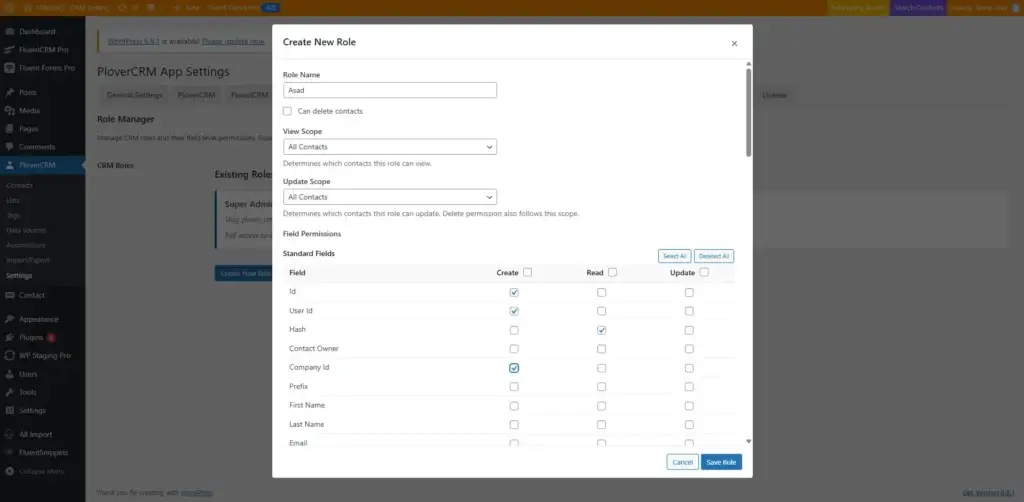Open the Pages icon in sidebar

tap(9, 129)
